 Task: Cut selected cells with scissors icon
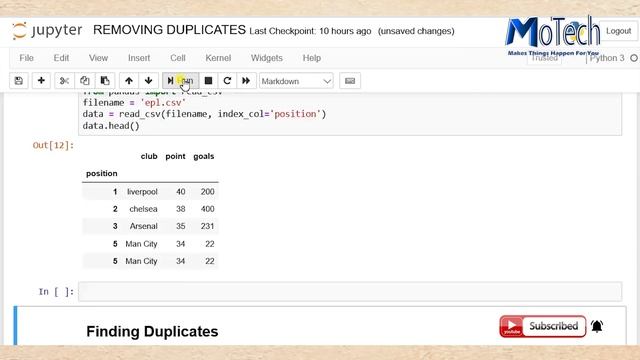64,81
